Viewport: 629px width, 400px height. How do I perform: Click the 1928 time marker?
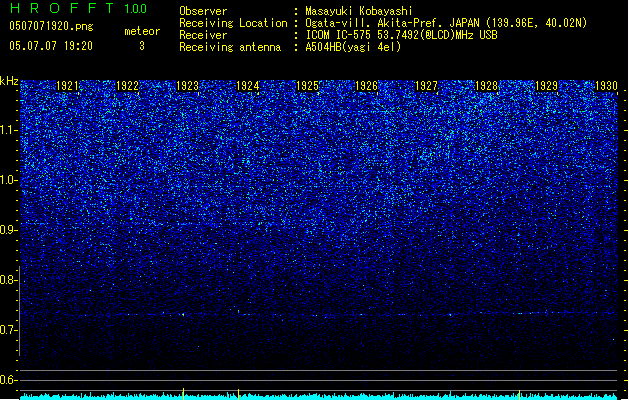click(487, 86)
